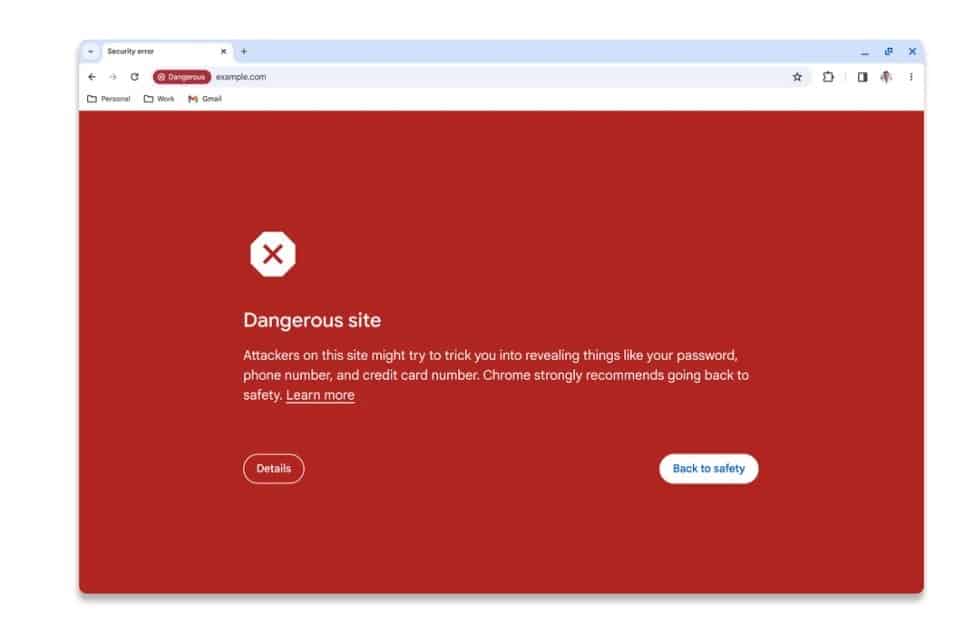Image resolution: width=975 pixels, height=636 pixels.
Task: Open the Extensions puzzle icon
Action: tap(828, 77)
